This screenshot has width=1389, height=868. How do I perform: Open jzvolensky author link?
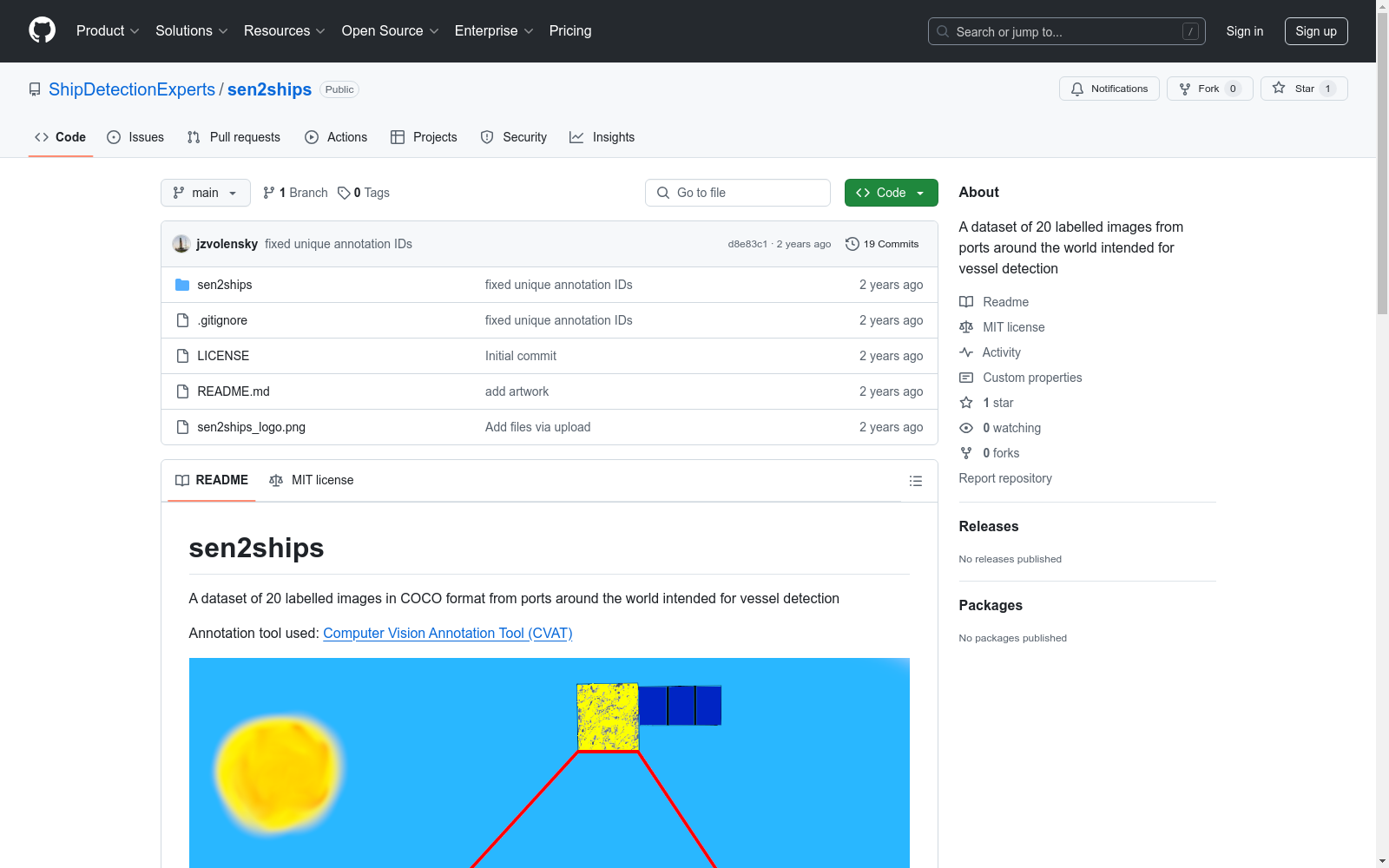pyautogui.click(x=227, y=244)
